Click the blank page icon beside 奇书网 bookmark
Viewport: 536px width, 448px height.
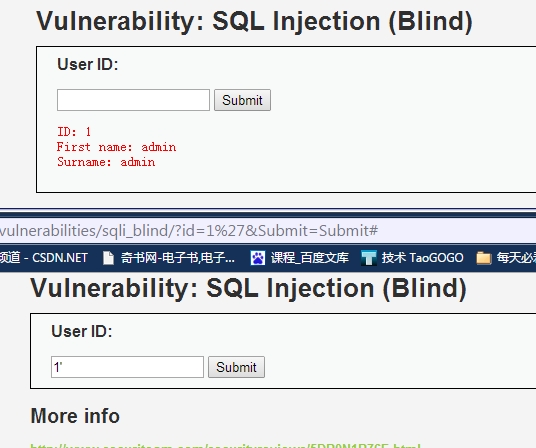108,258
